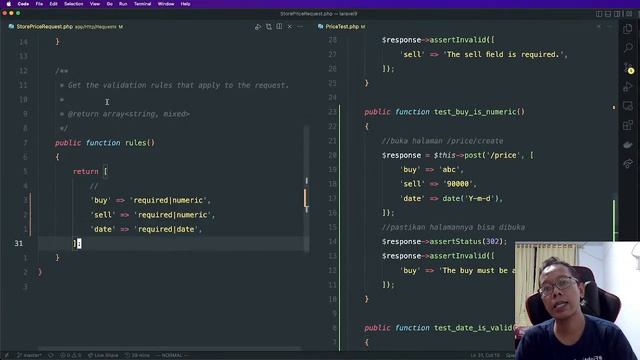This screenshot has width=640, height=360.
Task: Toggle panel layout icon in title bar
Action: [x=608, y=14]
